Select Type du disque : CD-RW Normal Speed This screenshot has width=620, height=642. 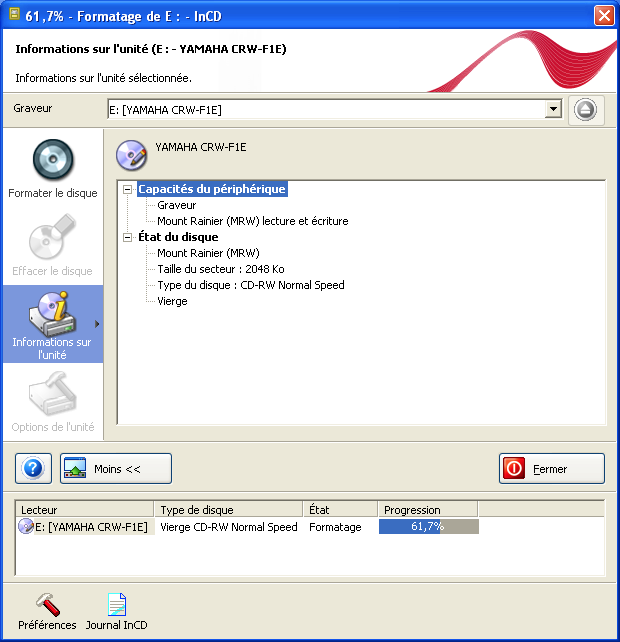251,285
